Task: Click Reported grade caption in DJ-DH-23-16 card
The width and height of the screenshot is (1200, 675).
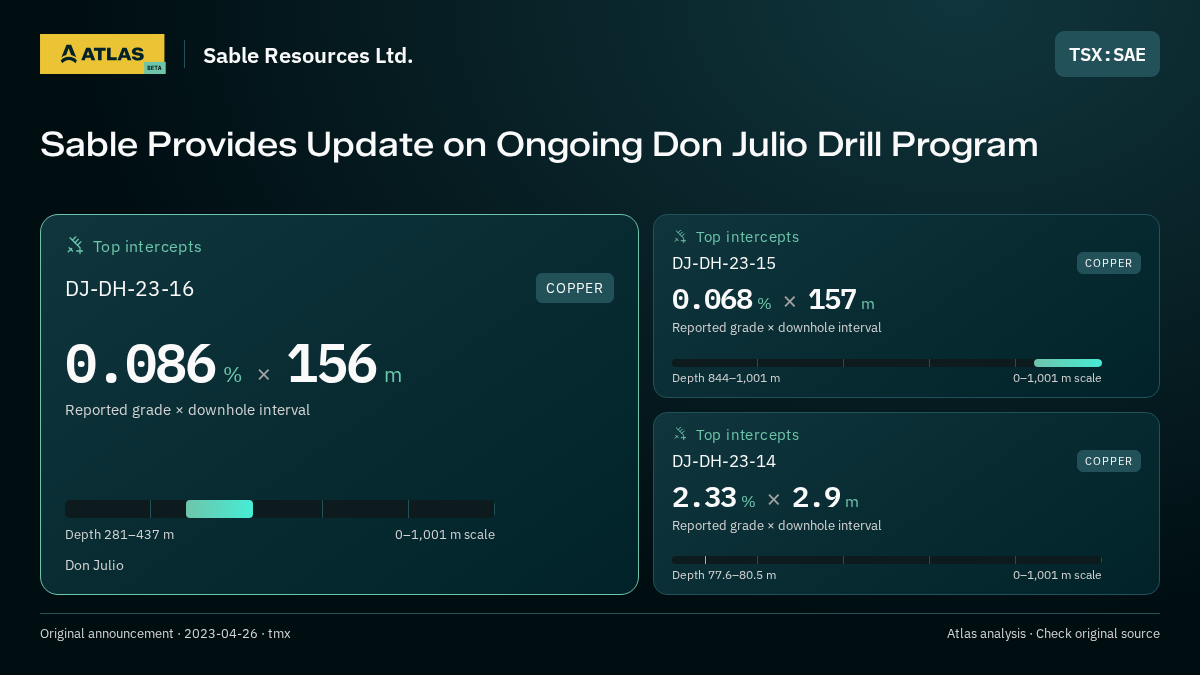Action: (187, 410)
